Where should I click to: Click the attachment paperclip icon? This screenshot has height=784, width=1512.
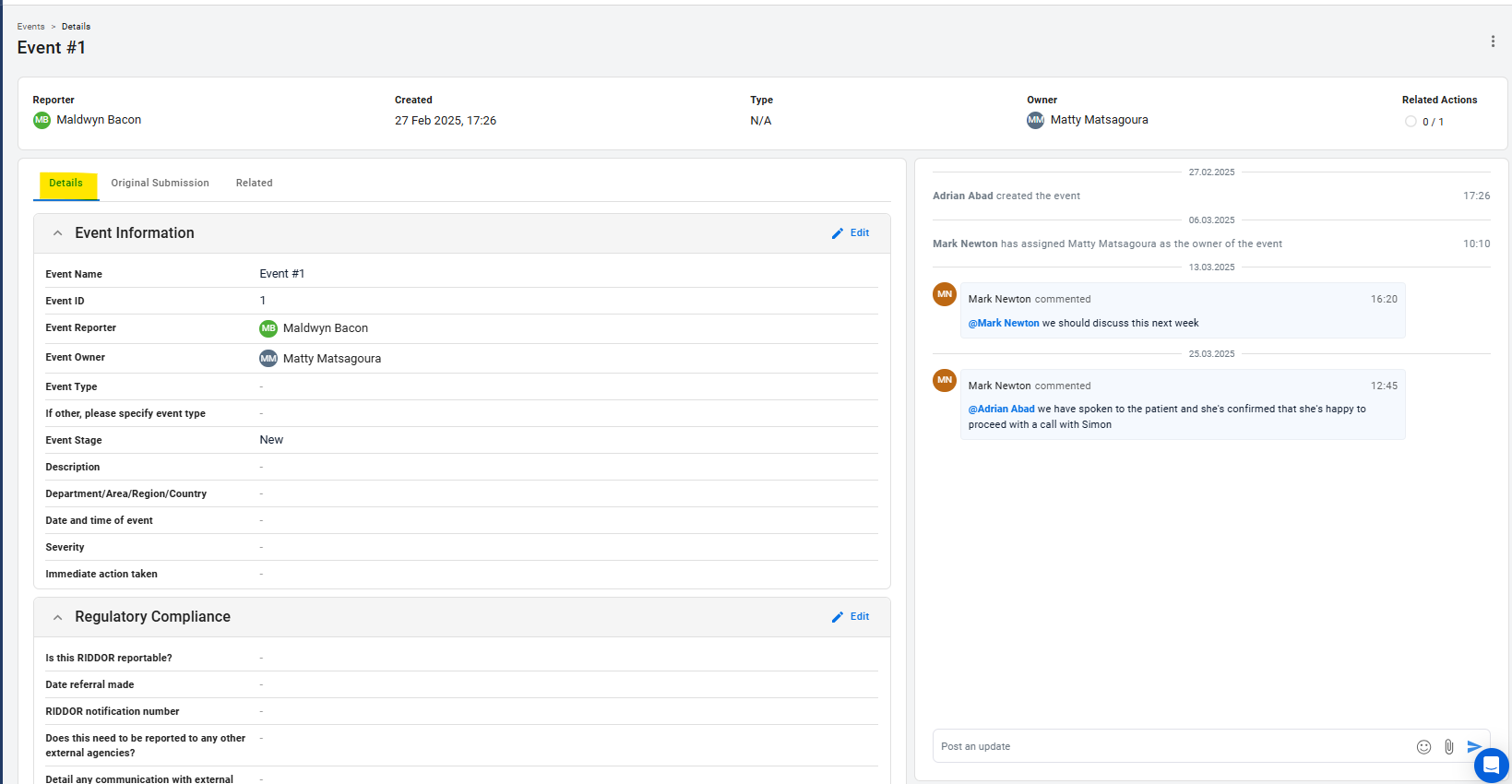coord(1449,747)
